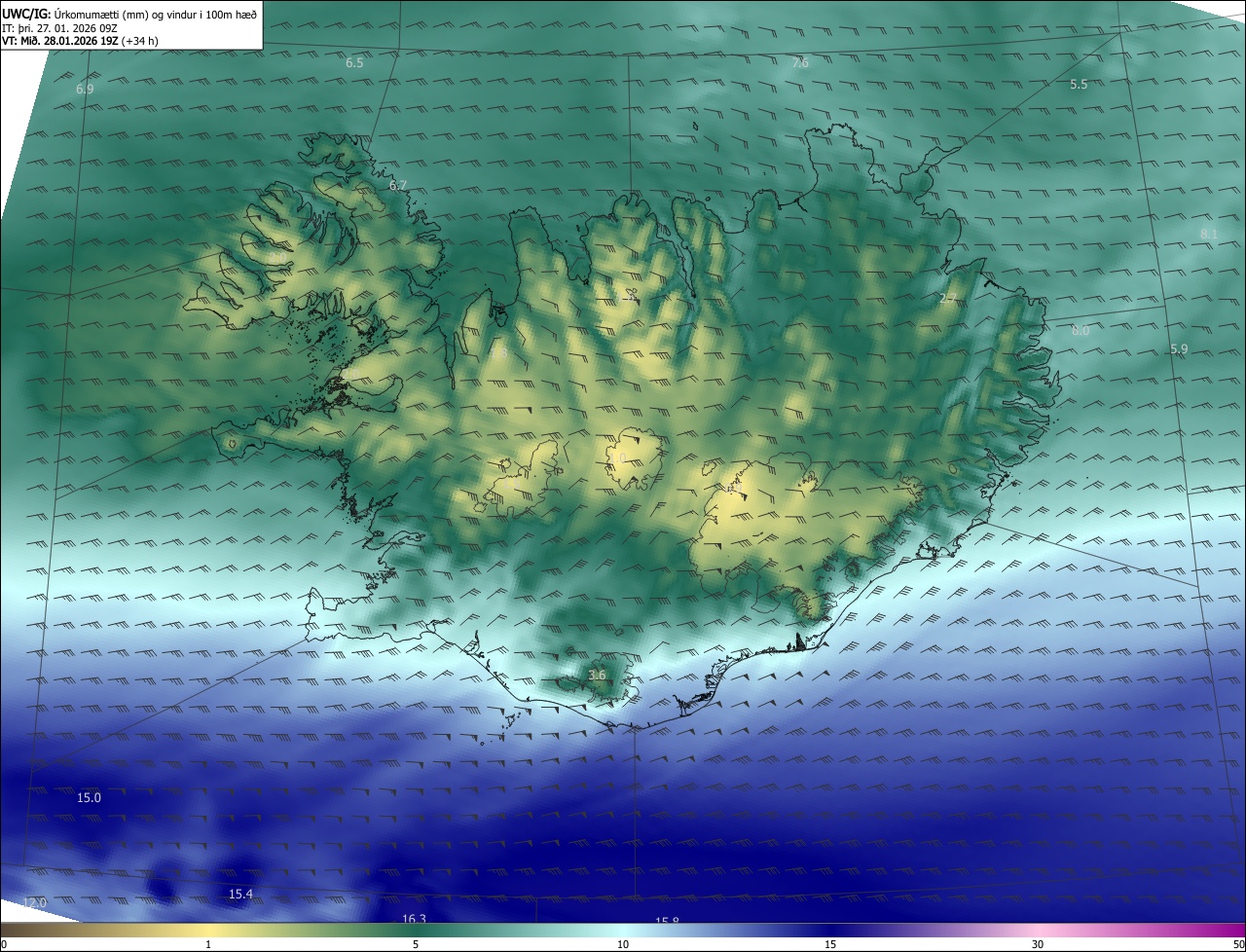Click the 7.6 value label on the map
Viewport: 1246px width, 952px height.
click(x=799, y=62)
